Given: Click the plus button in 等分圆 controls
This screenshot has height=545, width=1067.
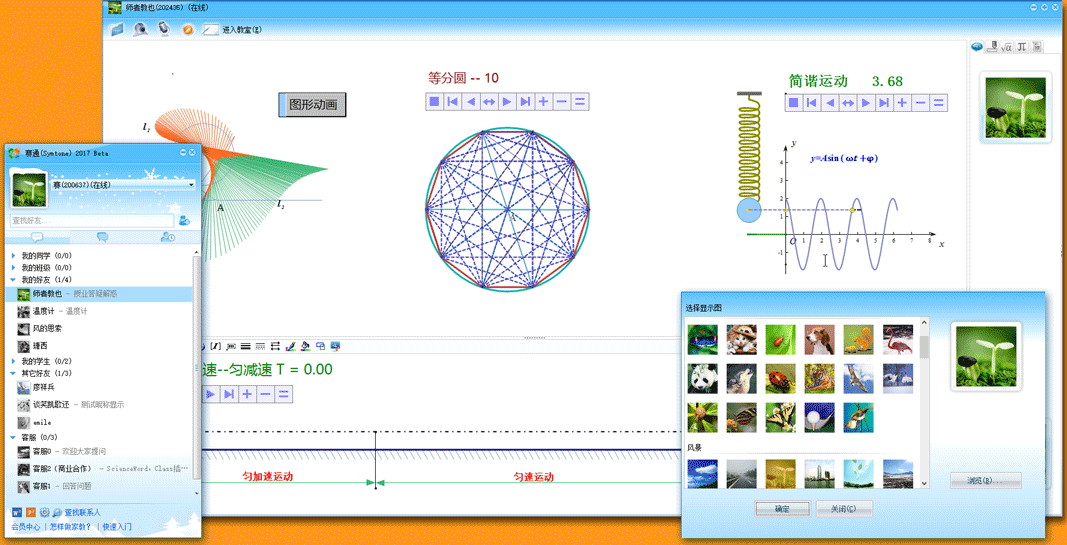Looking at the screenshot, I should pos(543,101).
